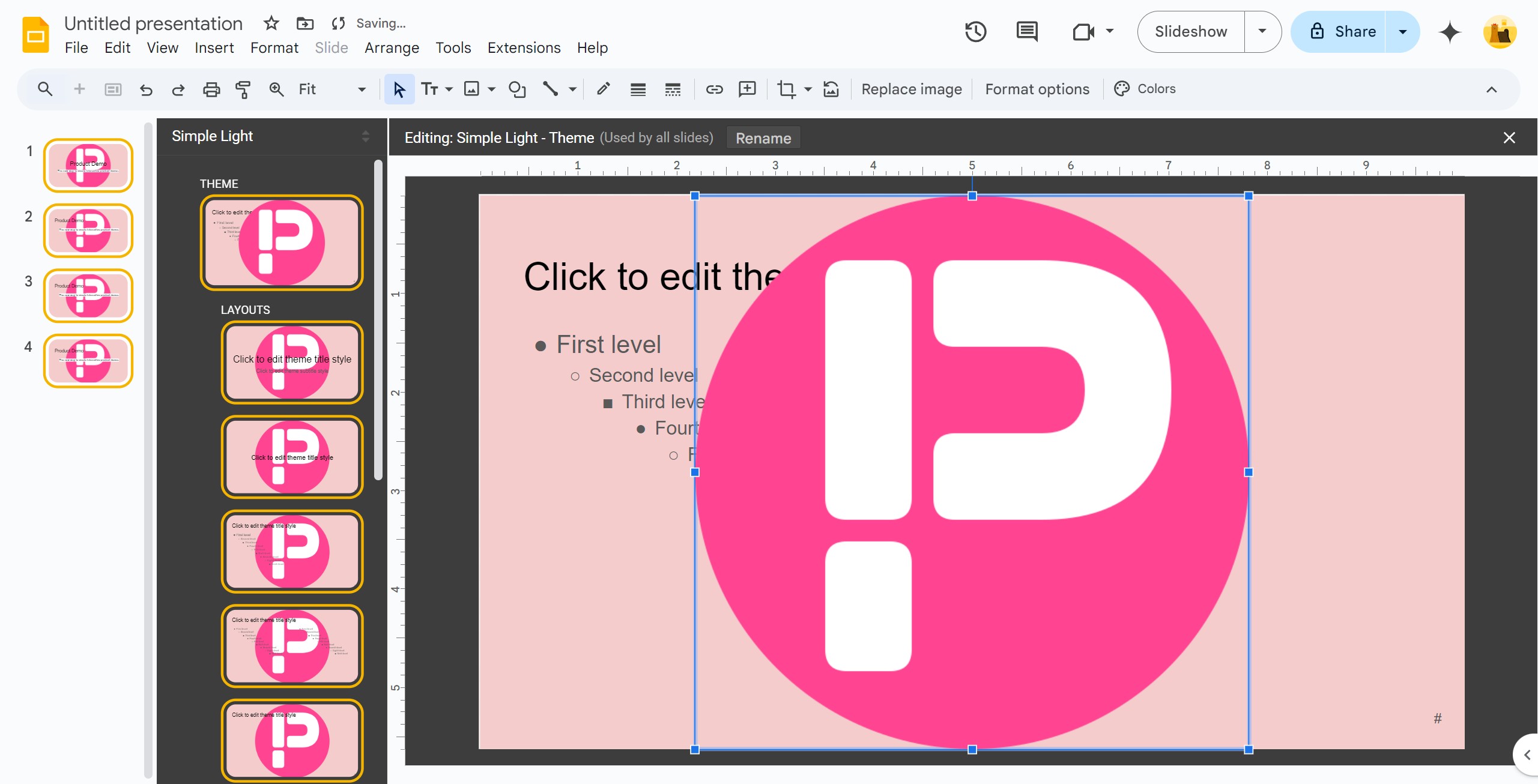Viewport: 1538px width, 784px height.
Task: Click the Slideshow button
Action: click(1191, 31)
